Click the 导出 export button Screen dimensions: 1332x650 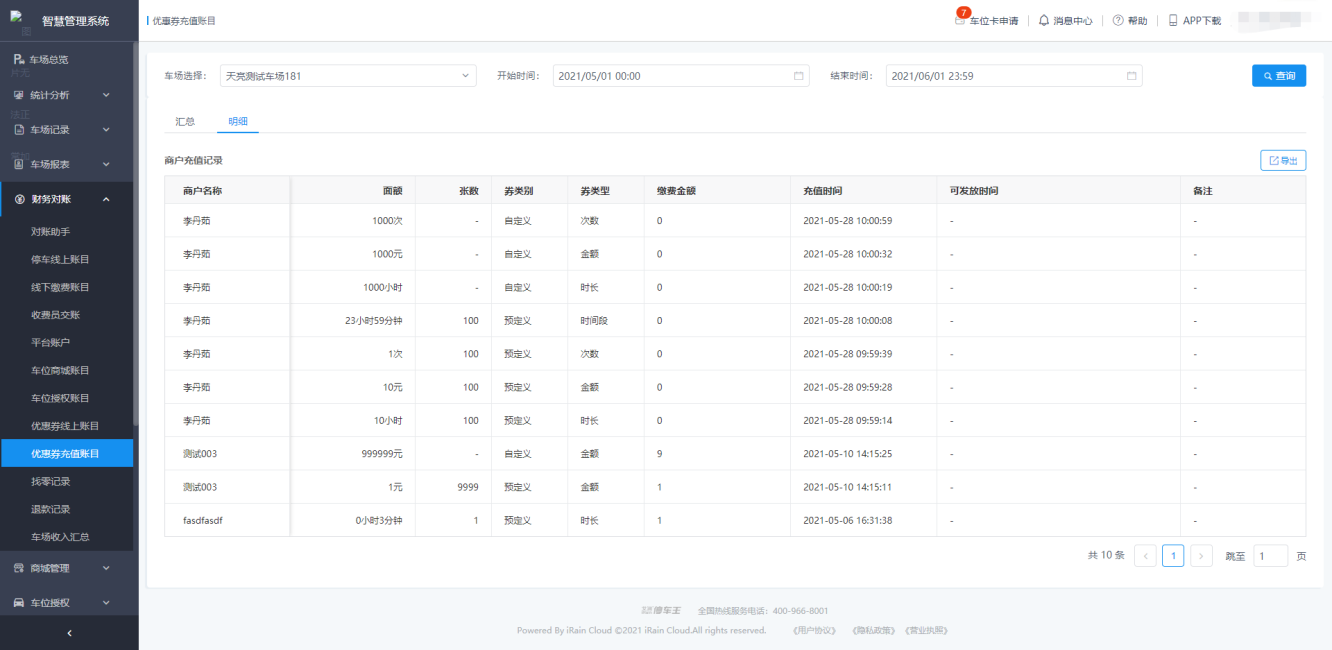[1282, 161]
